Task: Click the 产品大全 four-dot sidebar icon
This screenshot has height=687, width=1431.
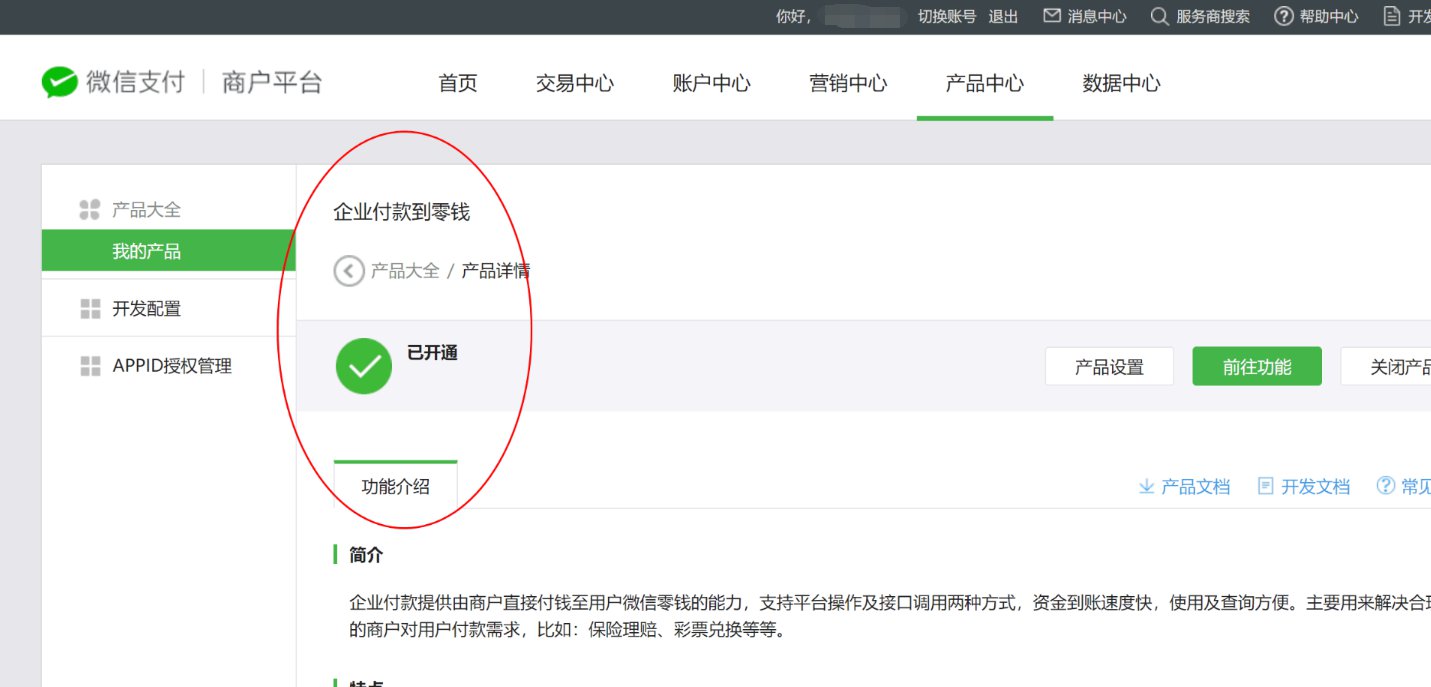Action: point(90,210)
